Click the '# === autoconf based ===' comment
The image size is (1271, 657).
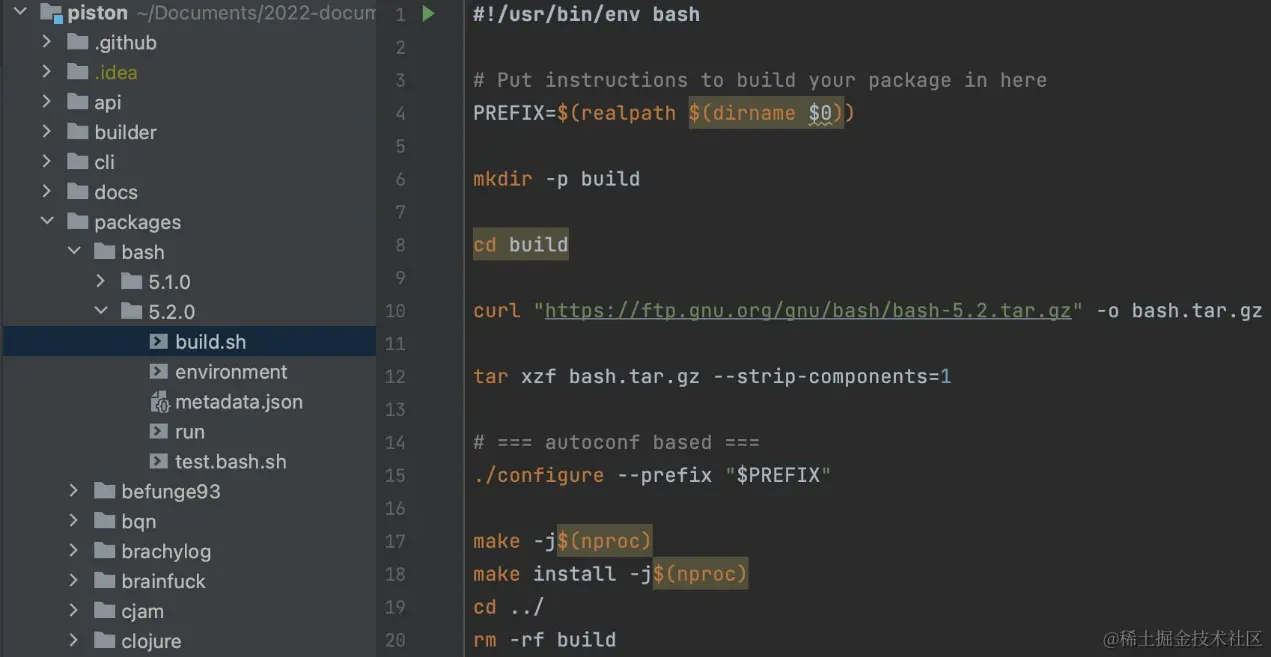(x=617, y=442)
